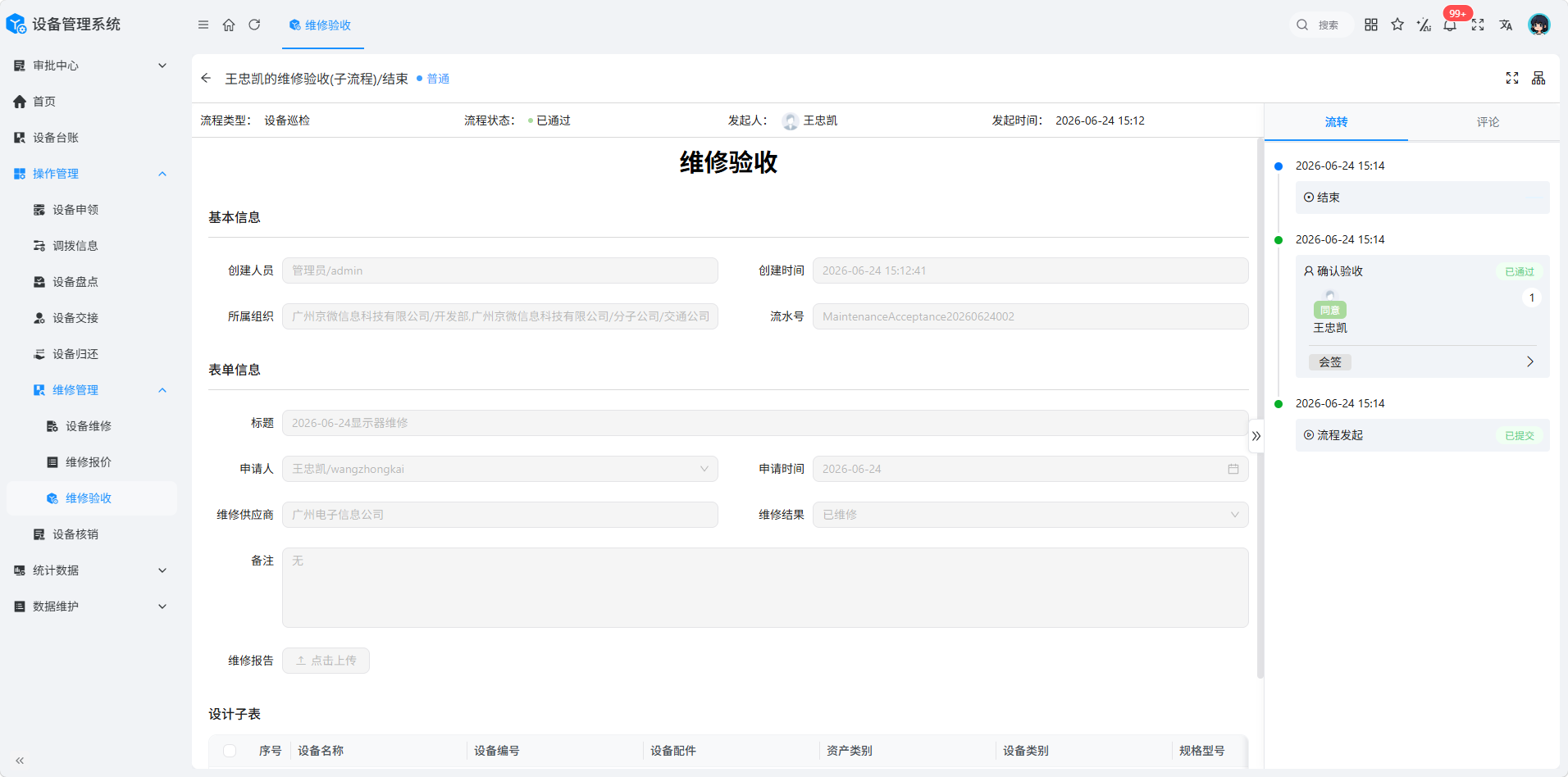
Task: Open the 维修结果 dropdown
Action: tap(1030, 515)
